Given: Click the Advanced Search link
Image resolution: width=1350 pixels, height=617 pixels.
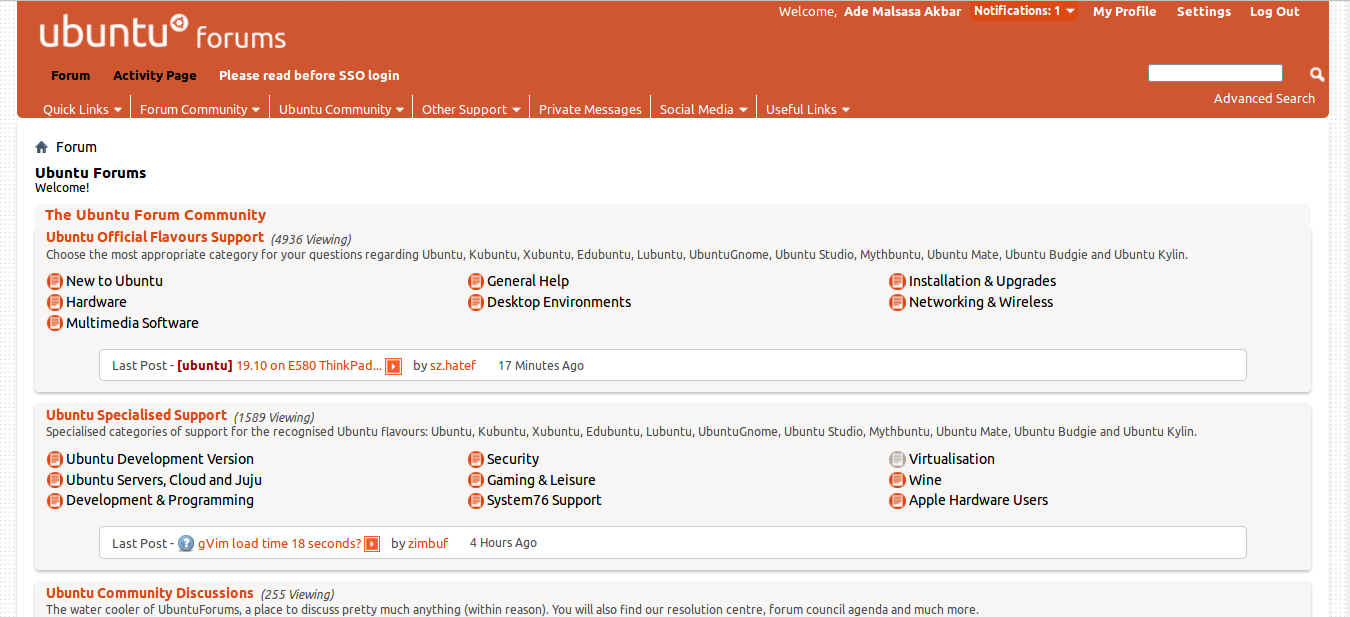Looking at the screenshot, I should click(x=1264, y=98).
